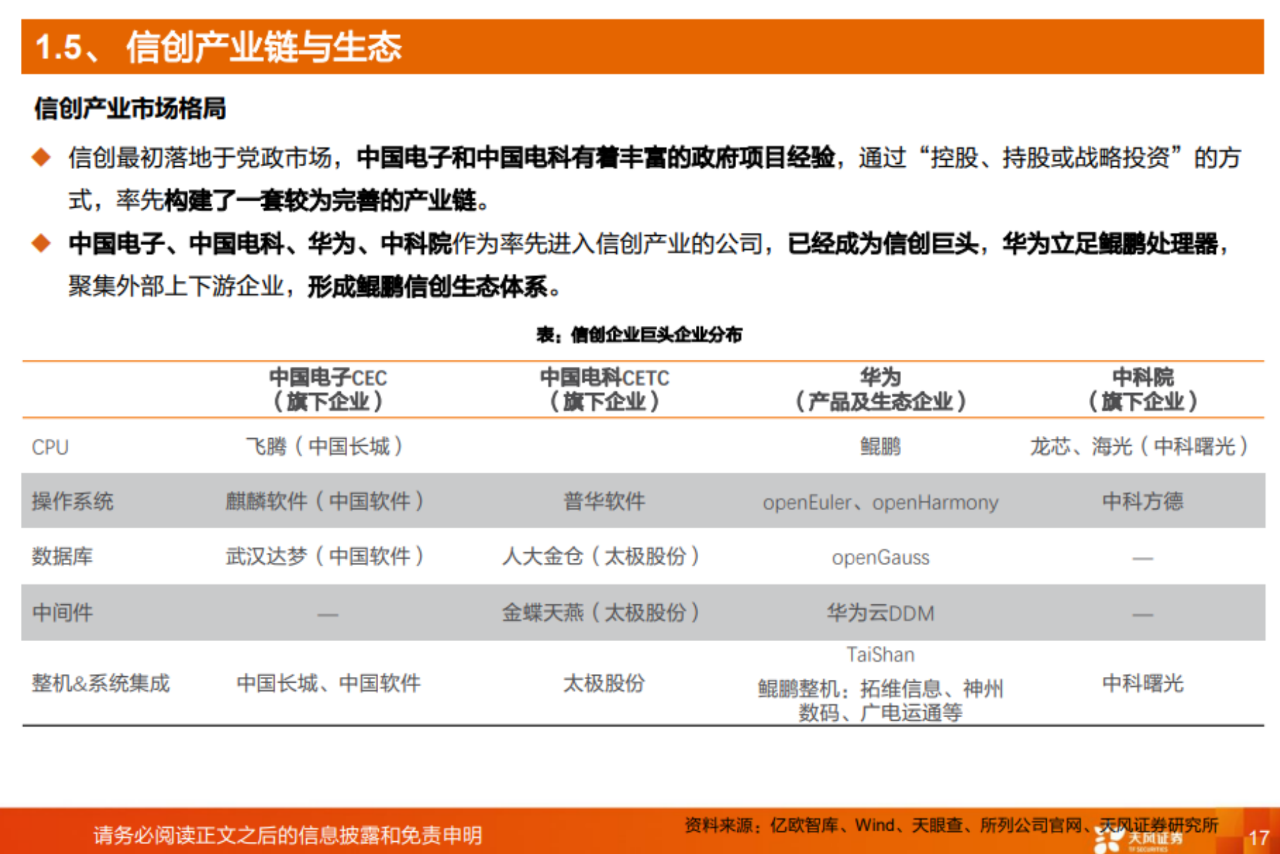The height and width of the screenshot is (854, 1280).
Task: Select the 操作系统 row label
Action: pos(73,501)
